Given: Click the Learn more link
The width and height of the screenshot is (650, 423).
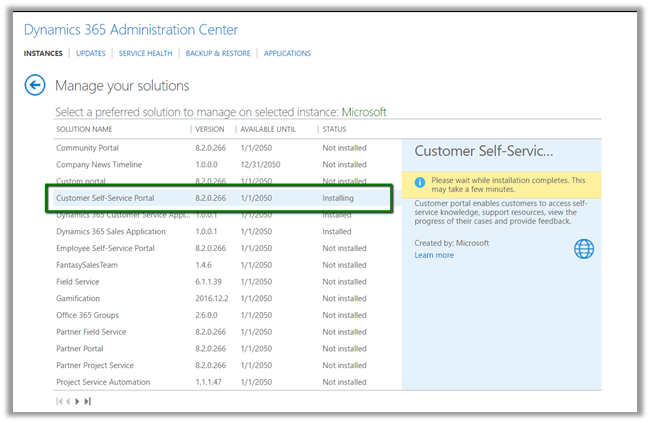Looking at the screenshot, I should tap(434, 255).
